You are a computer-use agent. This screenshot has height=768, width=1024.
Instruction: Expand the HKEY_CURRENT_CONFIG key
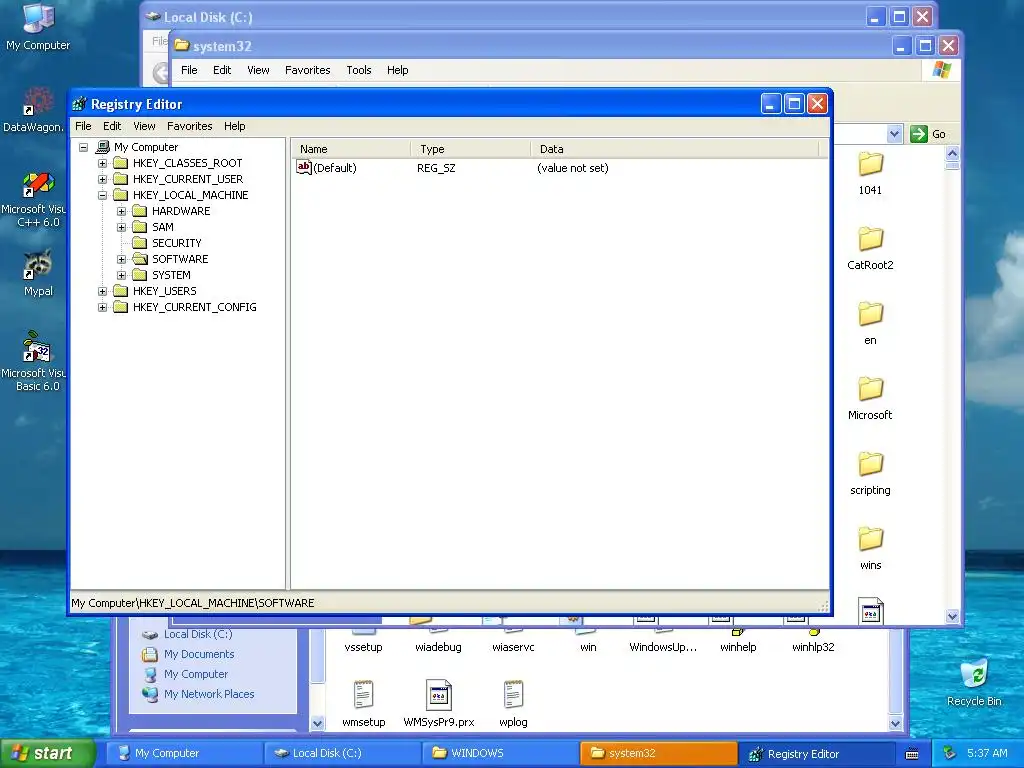[x=103, y=308]
